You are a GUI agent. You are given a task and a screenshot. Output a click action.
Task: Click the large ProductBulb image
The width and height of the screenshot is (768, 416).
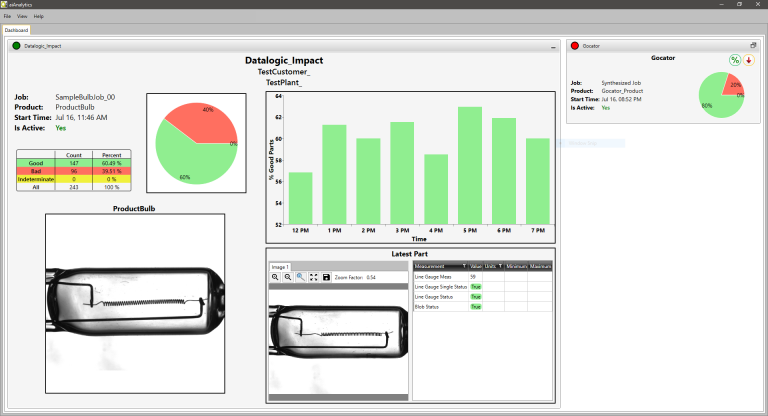135,303
